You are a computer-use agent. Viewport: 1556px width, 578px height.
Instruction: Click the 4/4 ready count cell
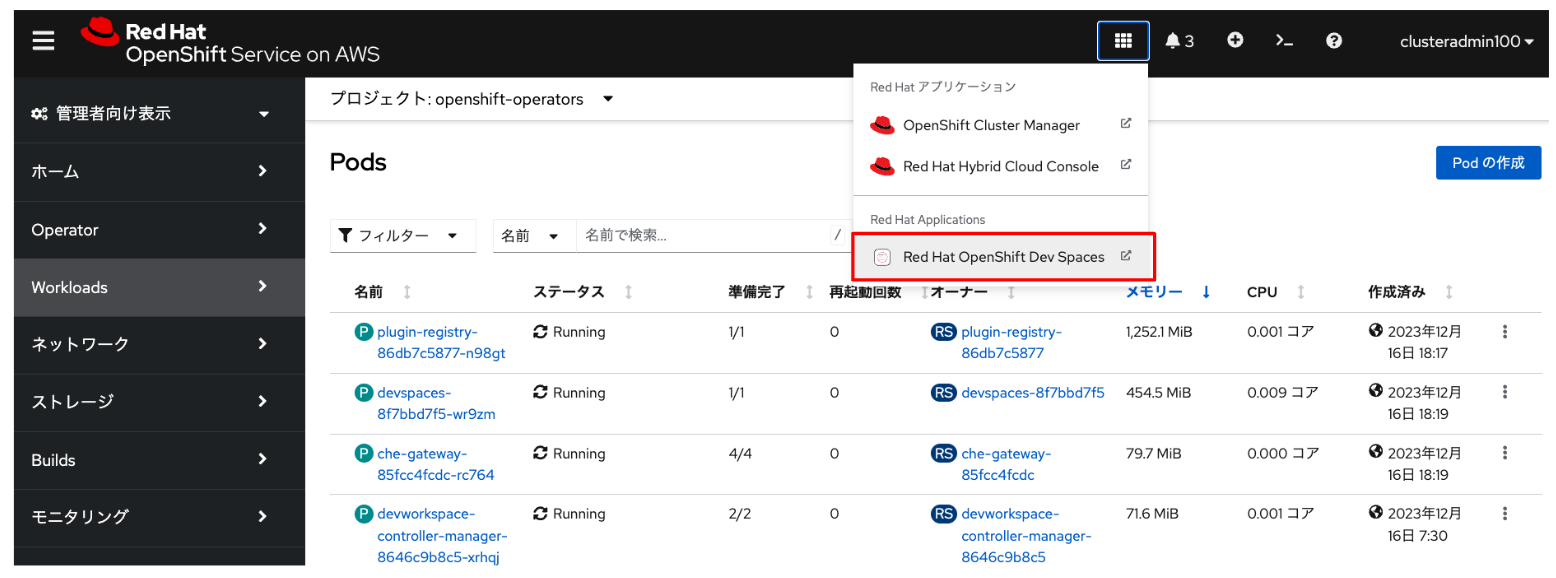[x=740, y=453]
